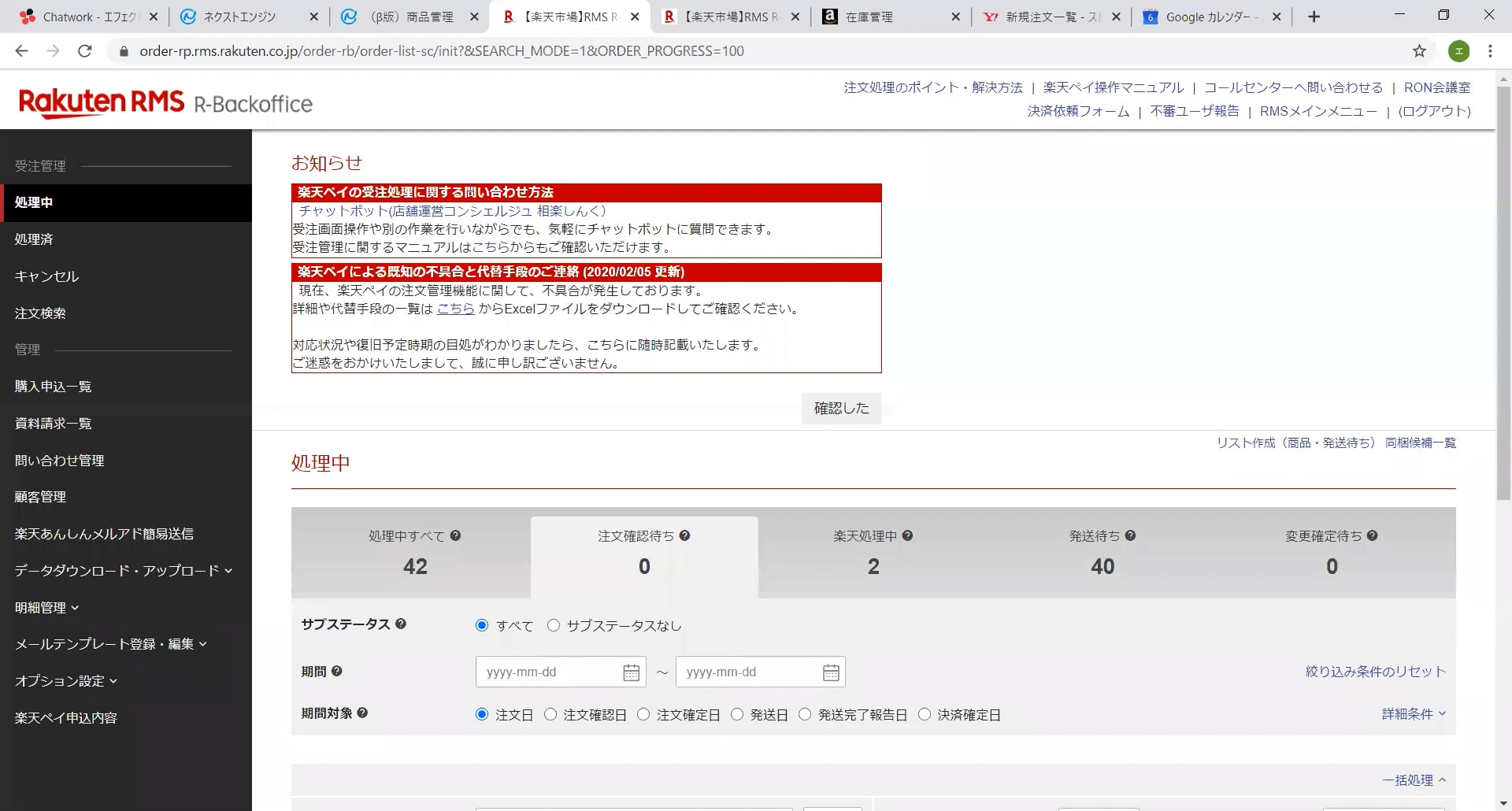Open the calendar picker for the end date

tap(831, 672)
